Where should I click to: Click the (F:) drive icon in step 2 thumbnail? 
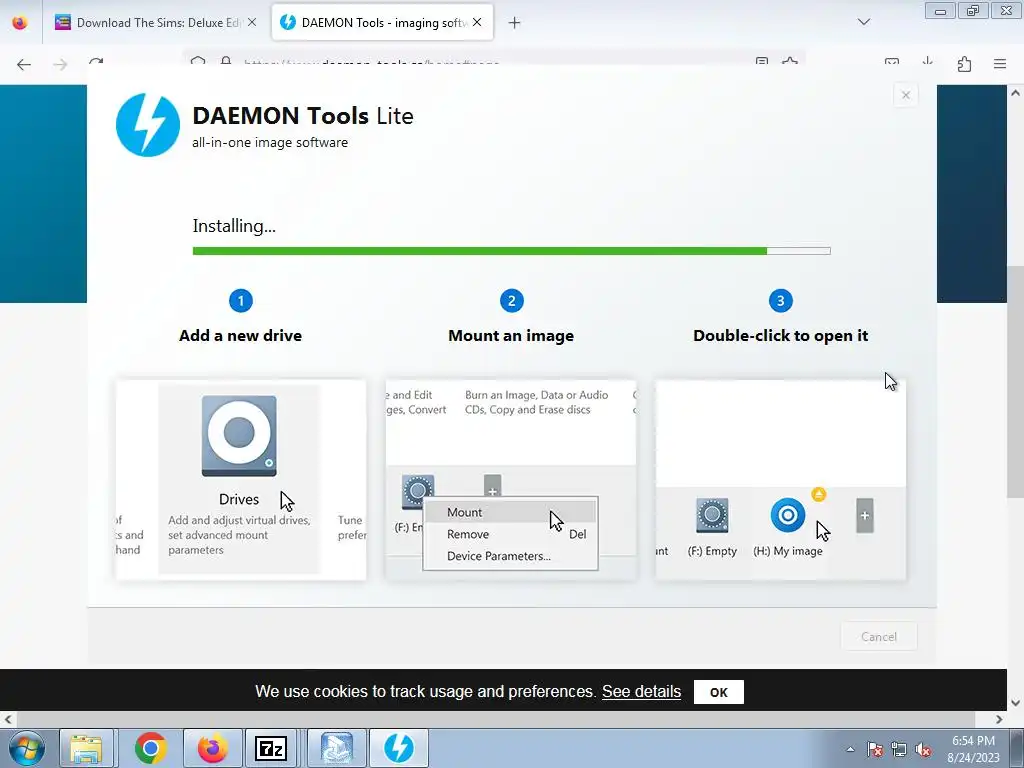[418, 492]
